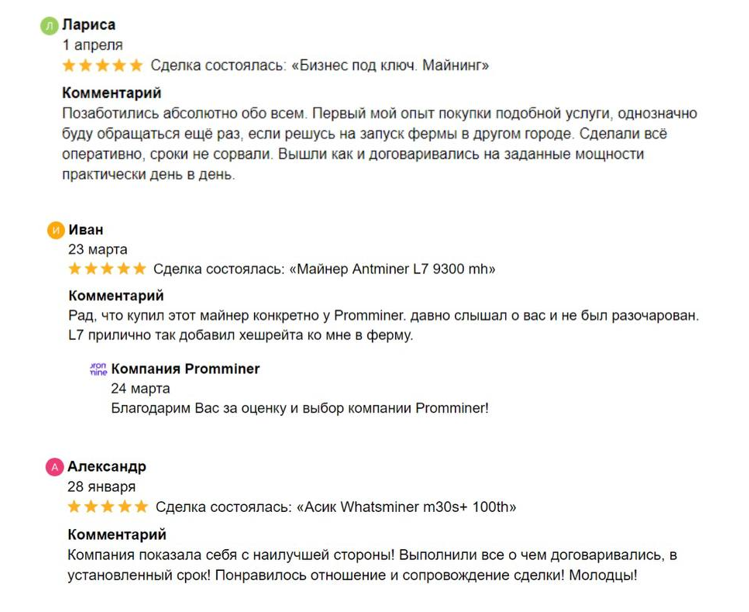Image resolution: width=749 pixels, height=612 pixels.
Task: Open reviewer name Иван
Action: tap(85, 229)
